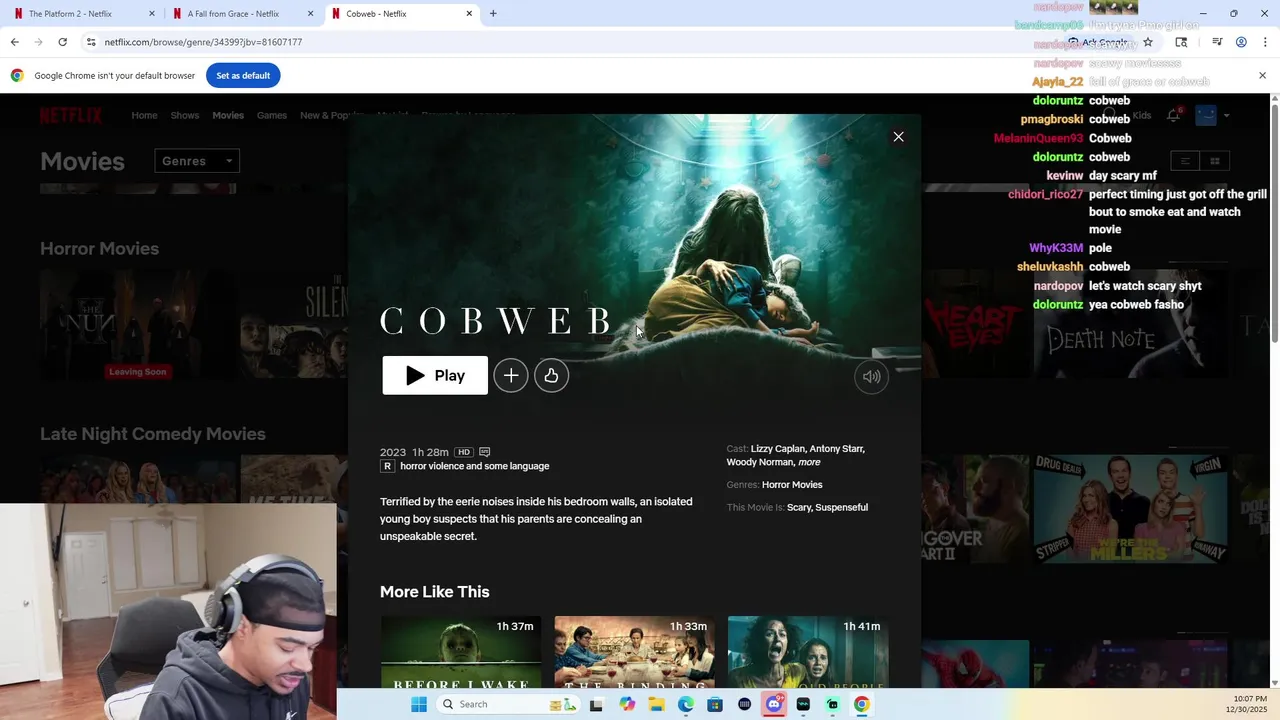Toggle the trailer audio mute button

pyautogui.click(x=871, y=376)
